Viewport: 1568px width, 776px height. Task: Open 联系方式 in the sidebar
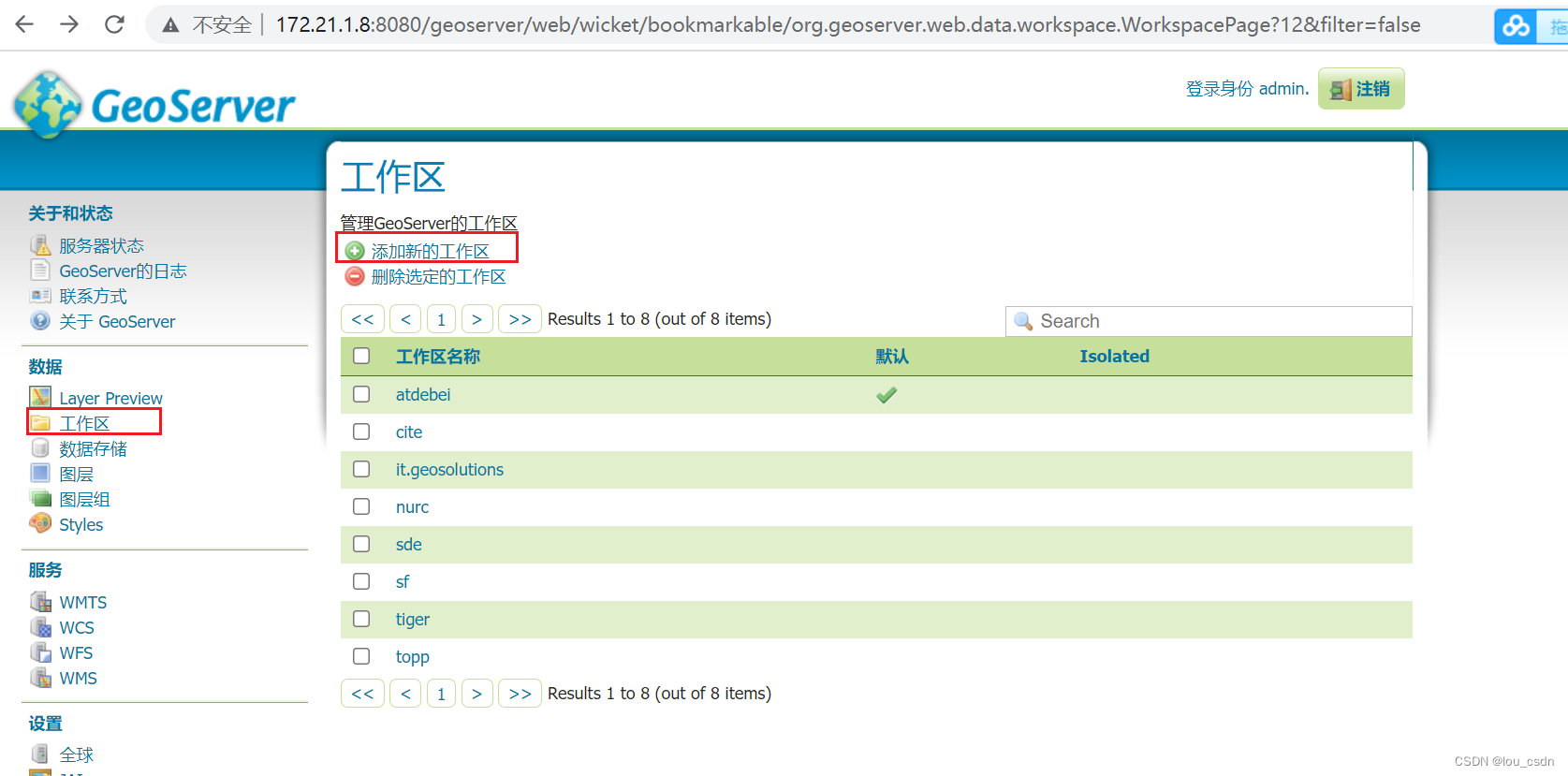point(93,297)
